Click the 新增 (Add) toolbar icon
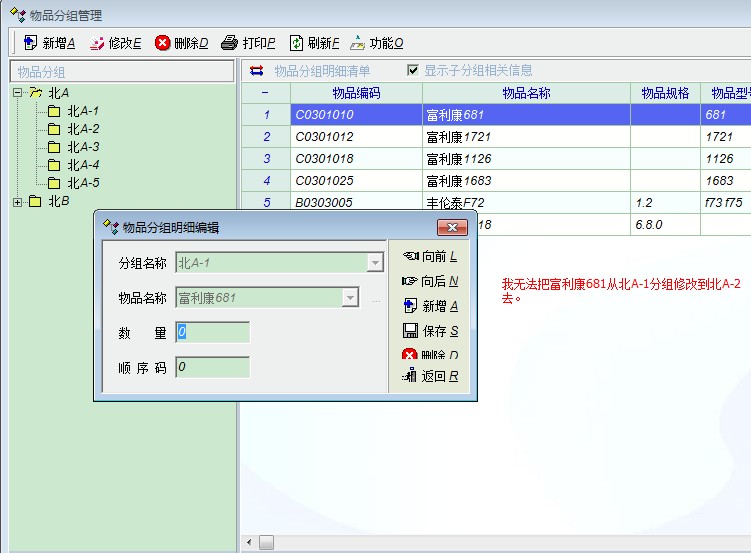751x553 pixels. pos(30,43)
